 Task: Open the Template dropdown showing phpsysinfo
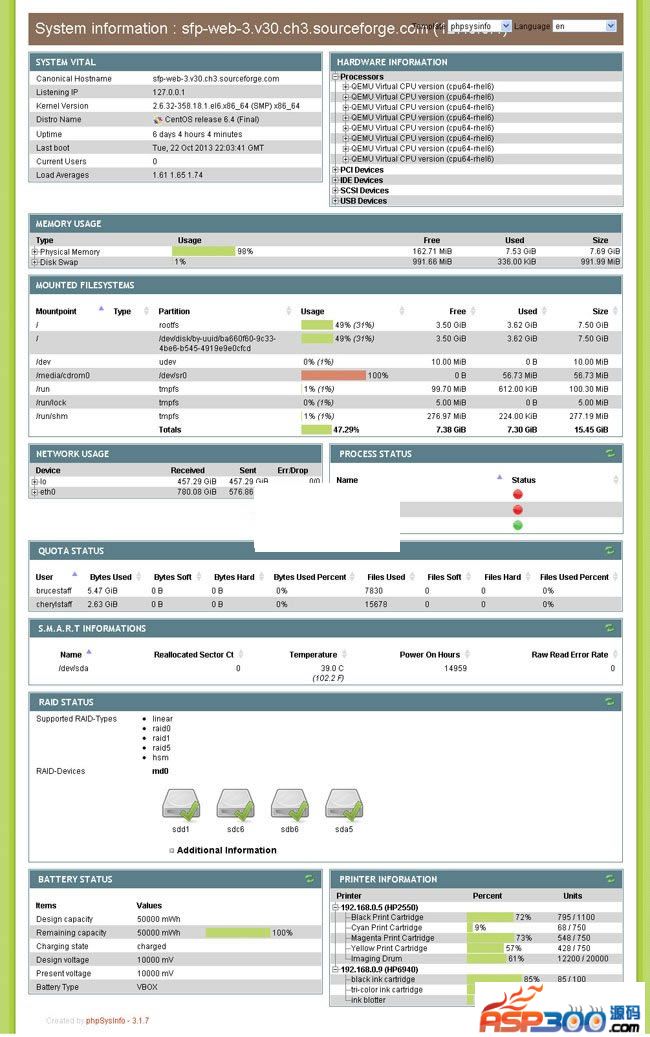479,25
